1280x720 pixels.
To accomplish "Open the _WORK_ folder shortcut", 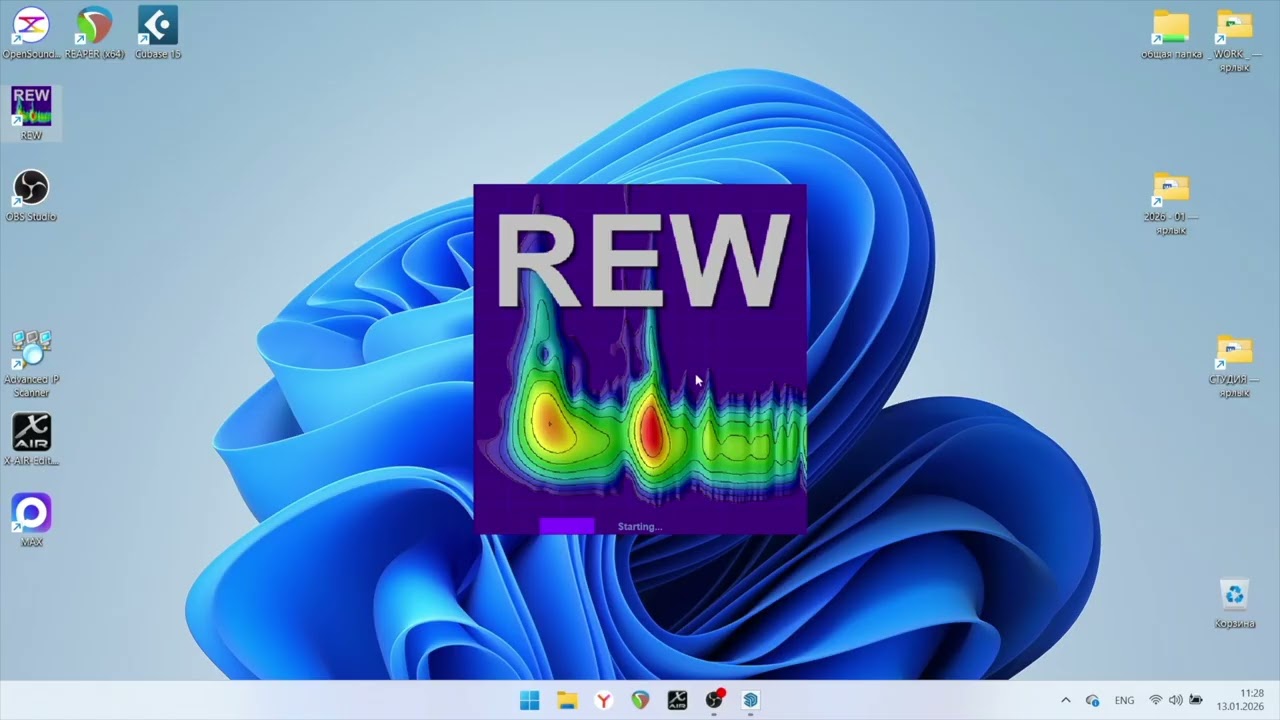I will click(x=1234, y=40).
